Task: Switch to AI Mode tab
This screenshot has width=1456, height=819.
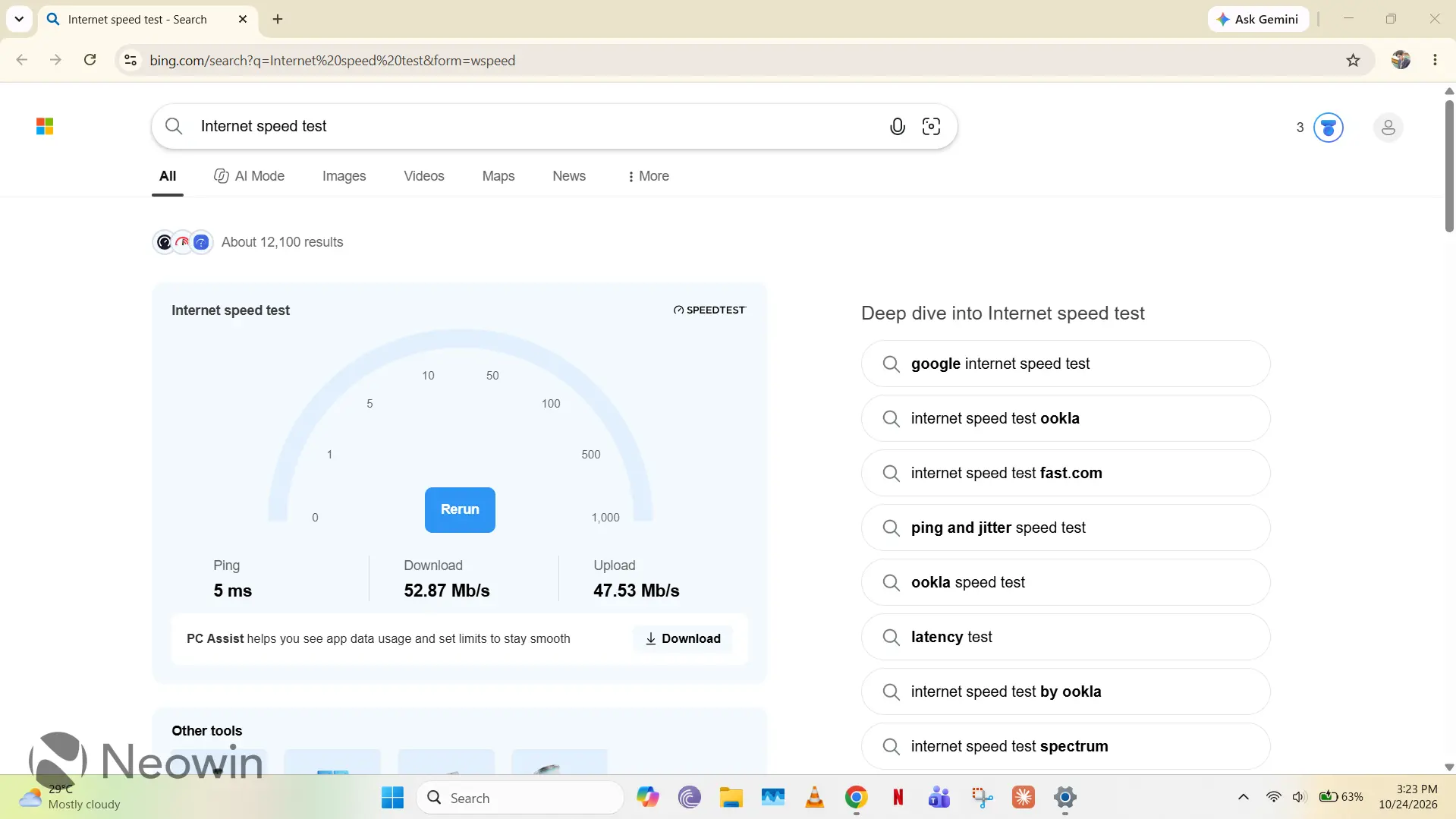Action: click(249, 176)
